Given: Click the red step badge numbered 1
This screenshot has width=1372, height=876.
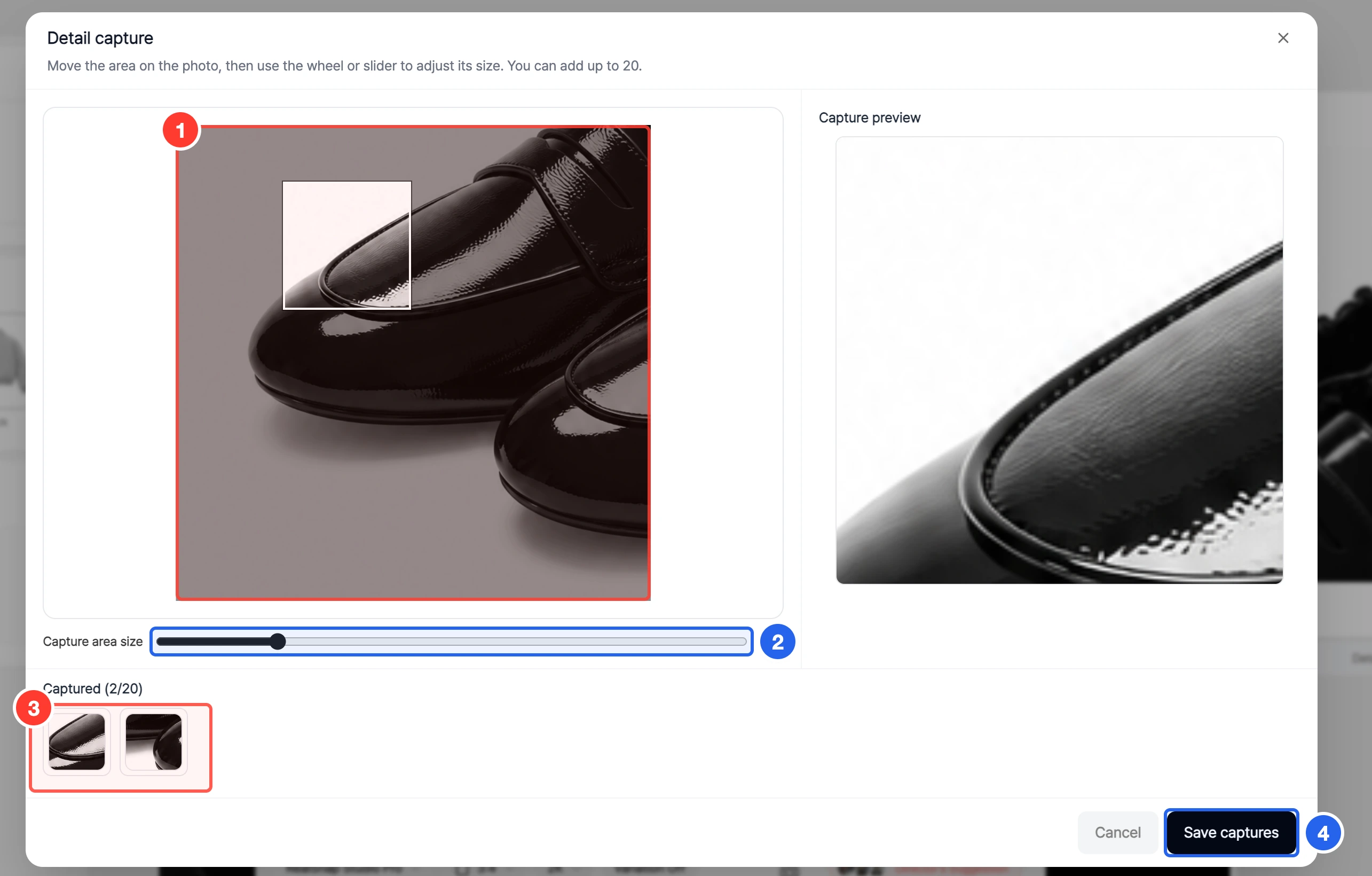Looking at the screenshot, I should [180, 130].
